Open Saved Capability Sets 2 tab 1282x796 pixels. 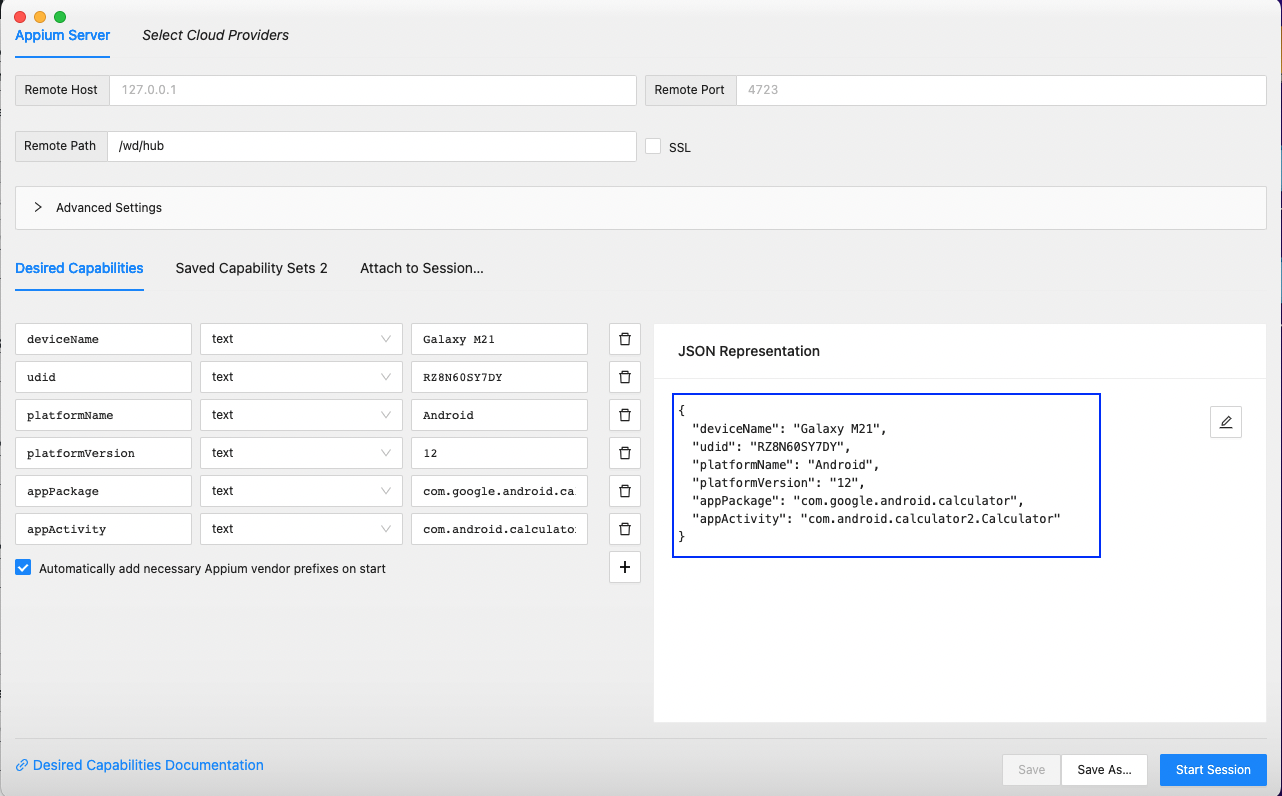tap(251, 268)
